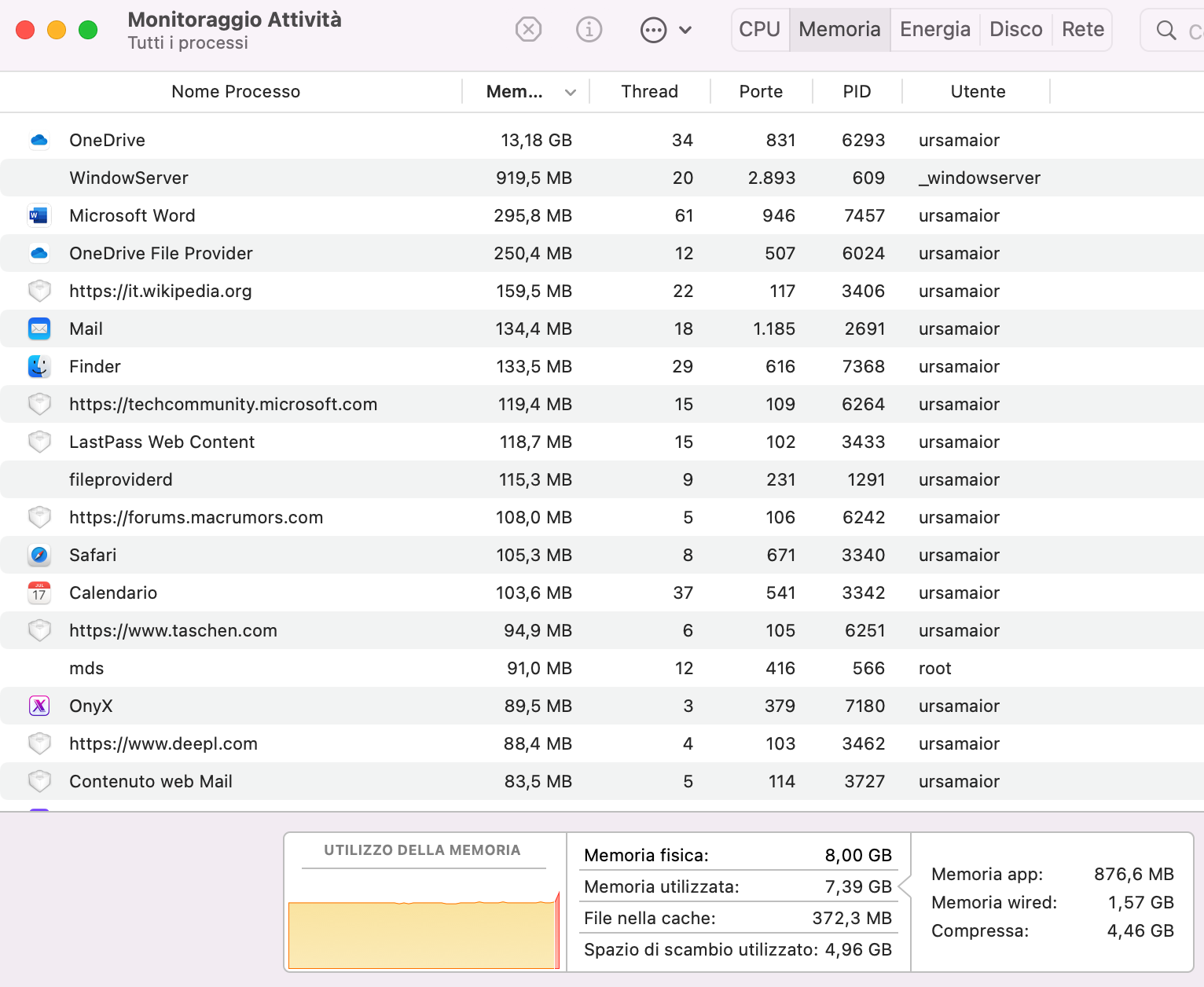Click PID 7457 cell
This screenshot has height=987, width=1204.
(864, 215)
